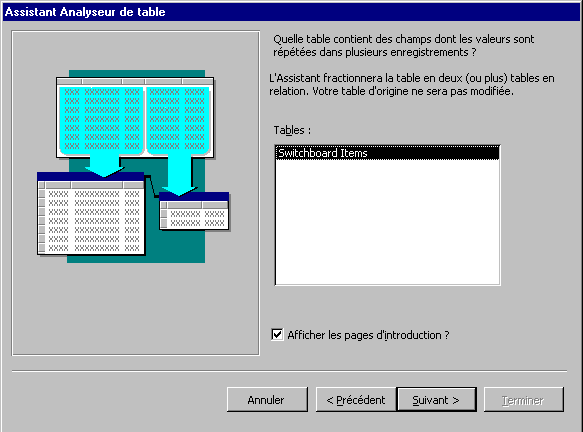
Task: Click the grayed-out Terminer button
Action: point(524,400)
